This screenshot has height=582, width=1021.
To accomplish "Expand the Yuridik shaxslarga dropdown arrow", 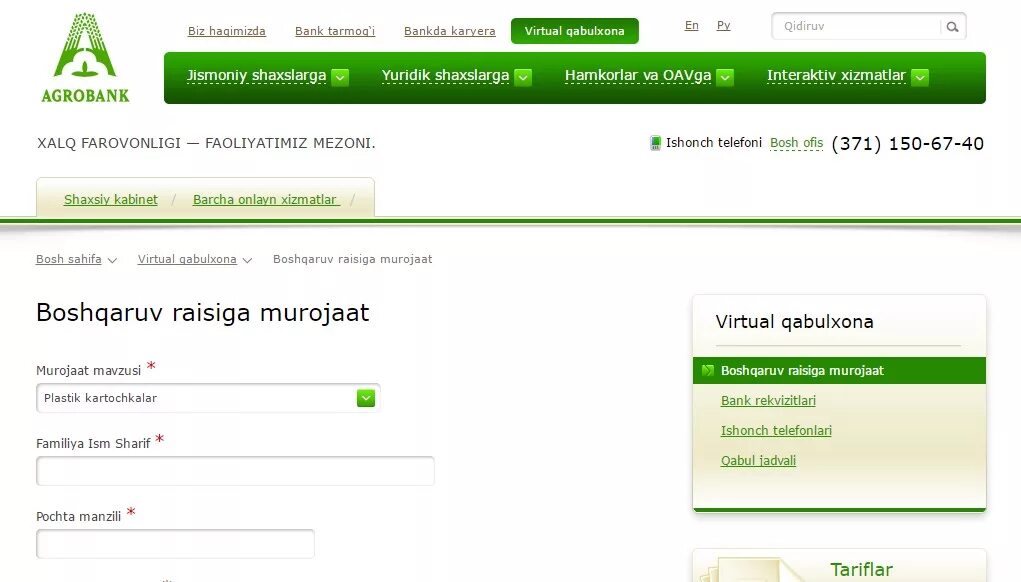I will click(x=523, y=77).
